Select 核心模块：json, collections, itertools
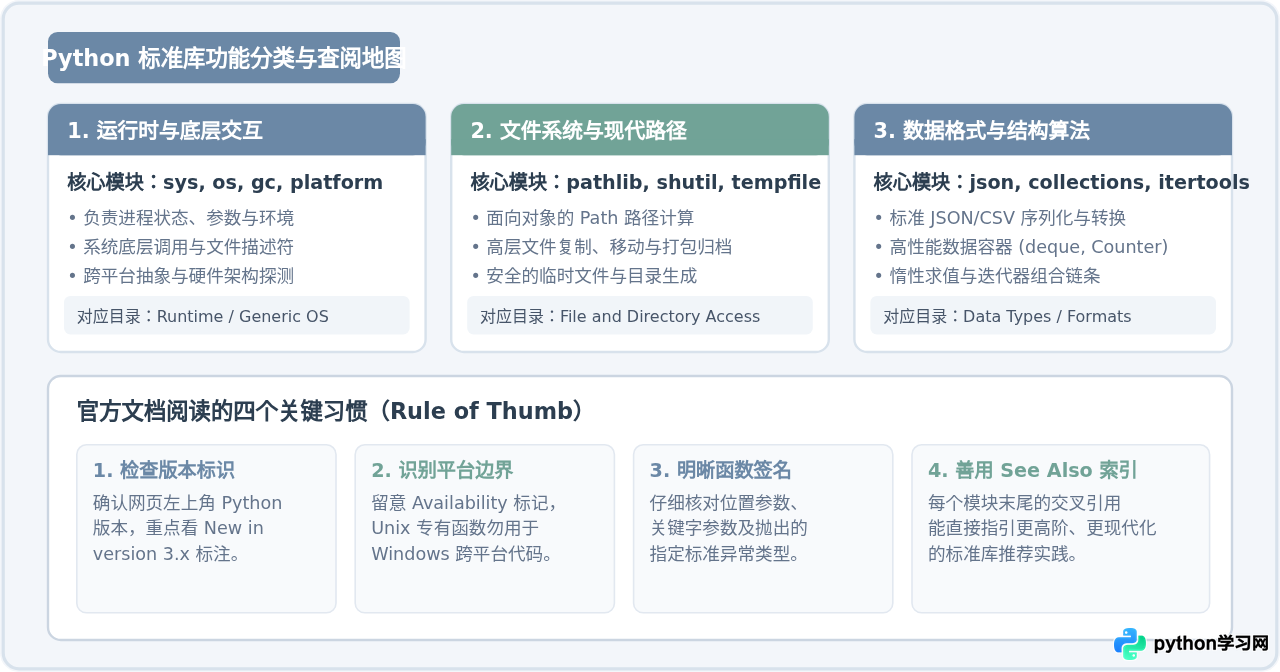 click(x=1061, y=183)
